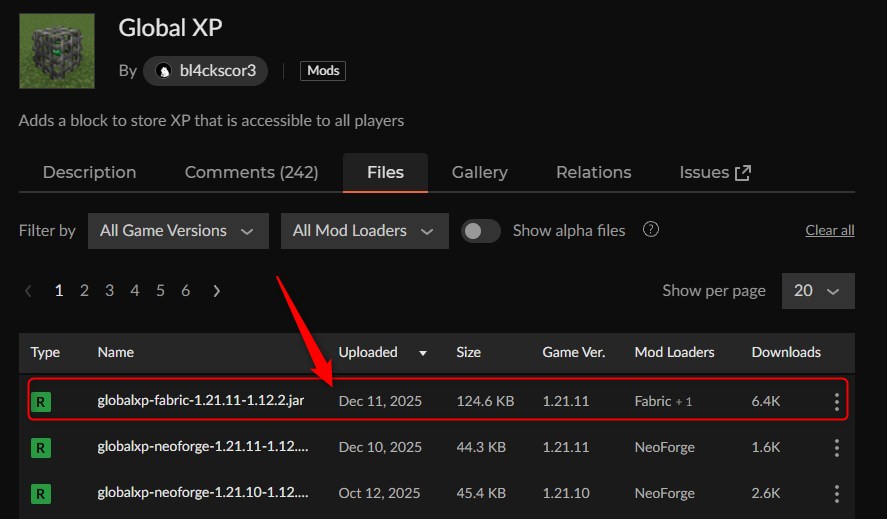Click release icon for globalxp-neoforge-1.21.11 file
Screen dimensions: 887x519
click(x=41, y=448)
